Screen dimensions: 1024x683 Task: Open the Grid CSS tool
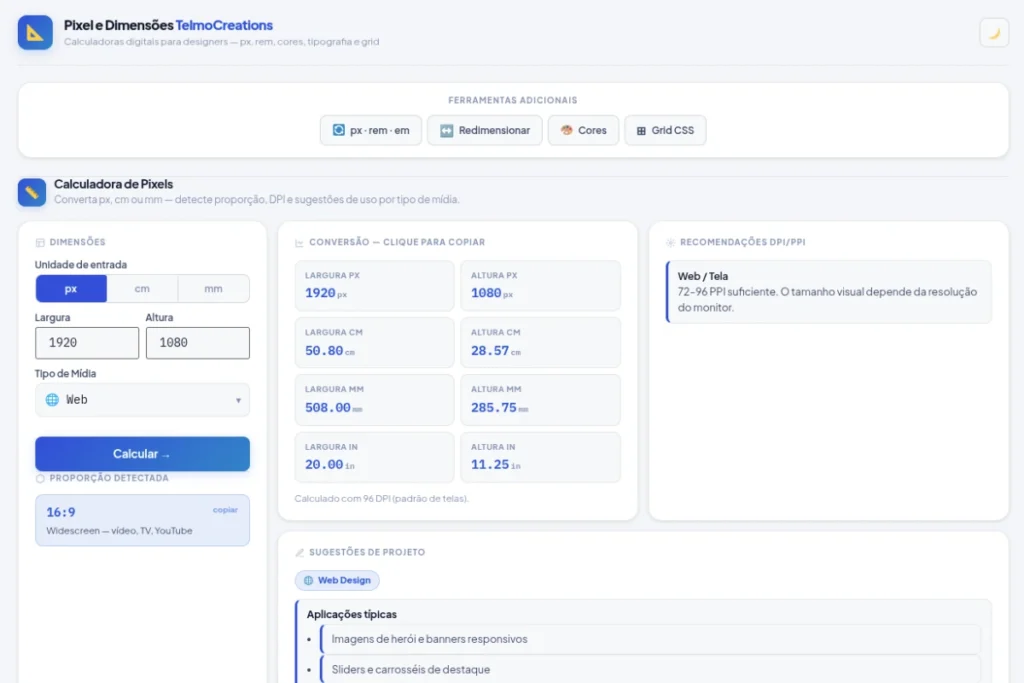pyautogui.click(x=665, y=130)
